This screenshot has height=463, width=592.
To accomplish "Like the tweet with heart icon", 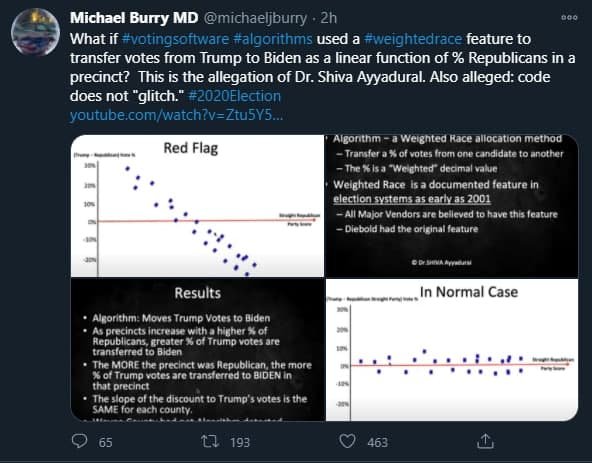I will pos(347,441).
